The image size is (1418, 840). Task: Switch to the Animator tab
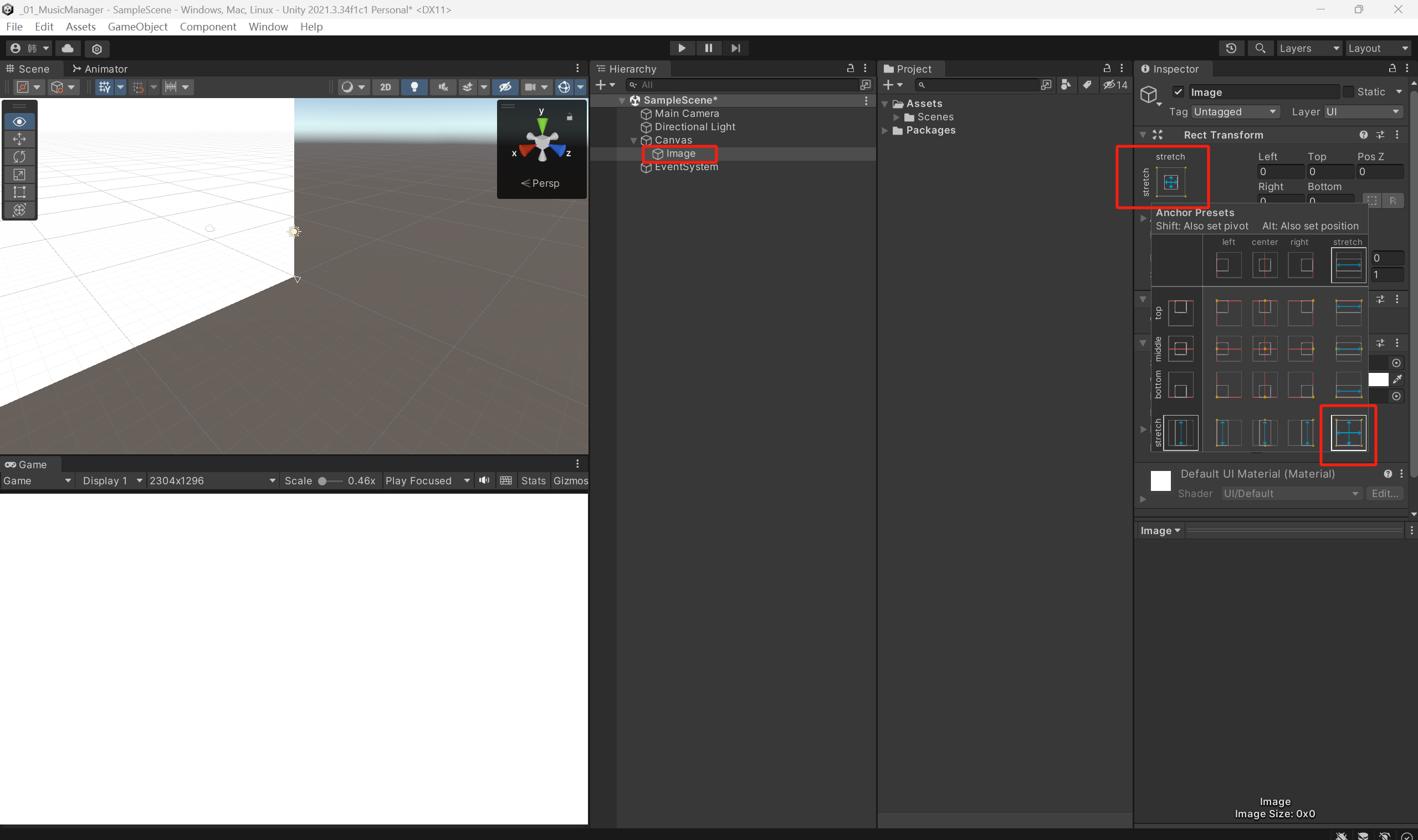(x=100, y=69)
